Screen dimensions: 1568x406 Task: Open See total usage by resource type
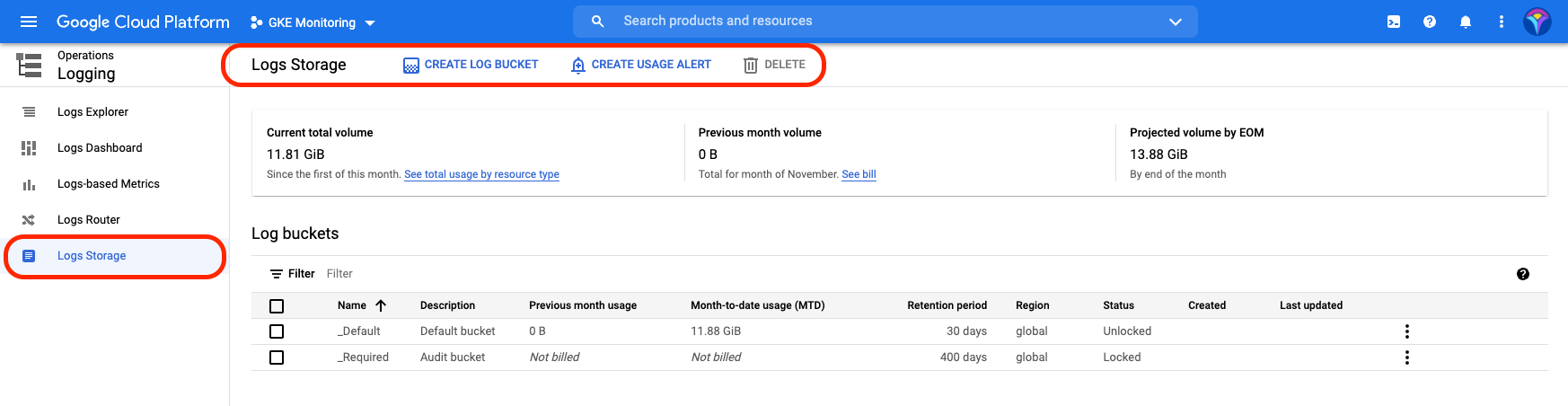click(481, 174)
